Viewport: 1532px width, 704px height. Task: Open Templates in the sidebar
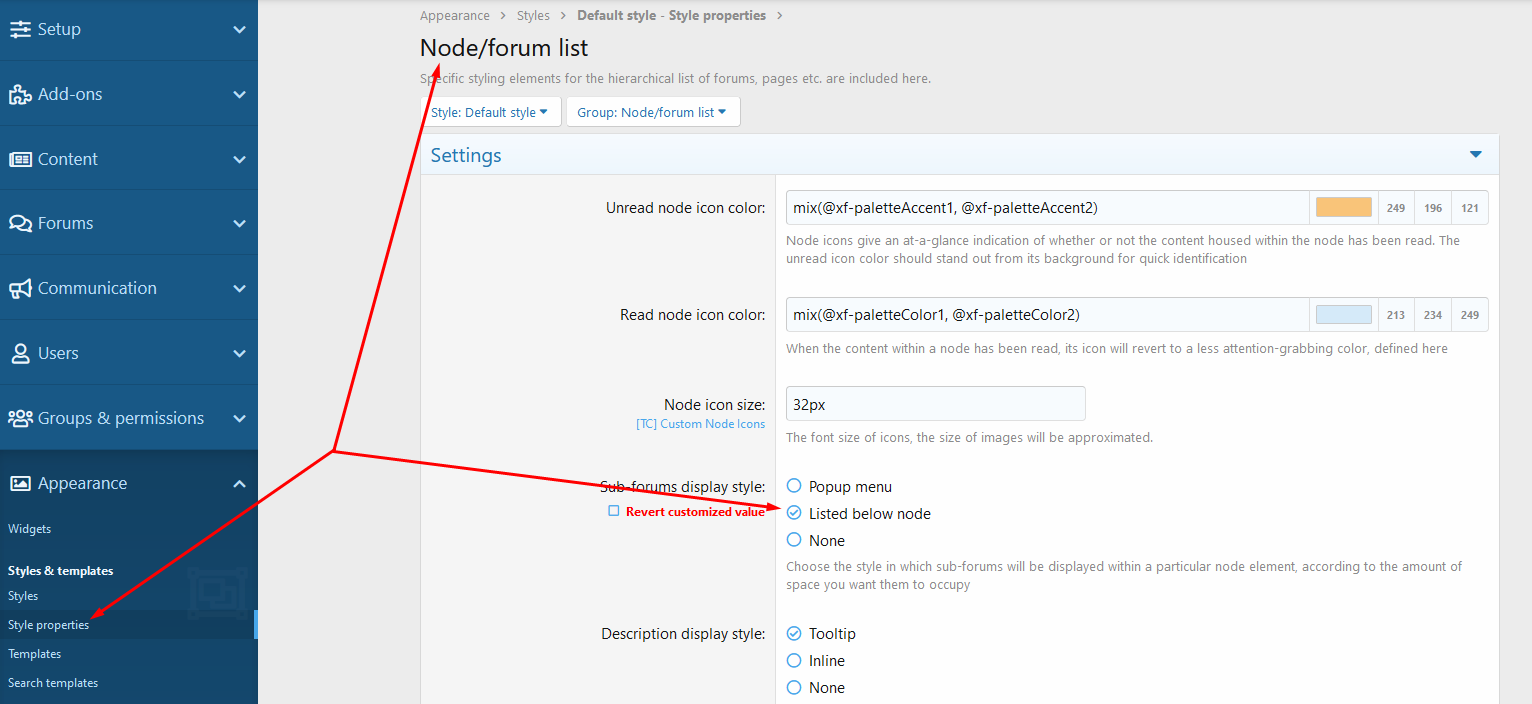tap(35, 654)
